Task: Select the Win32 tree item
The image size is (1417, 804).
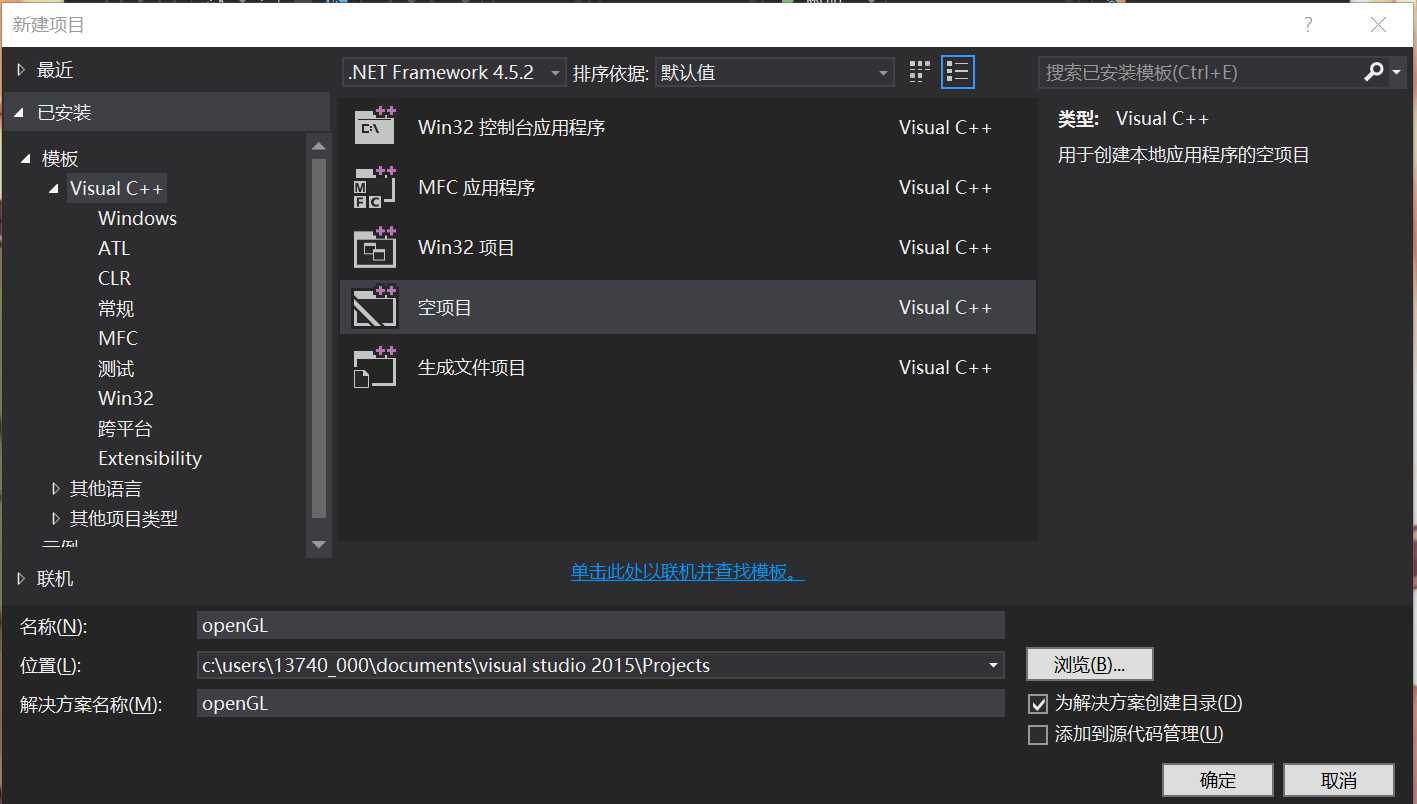Action: 126,398
